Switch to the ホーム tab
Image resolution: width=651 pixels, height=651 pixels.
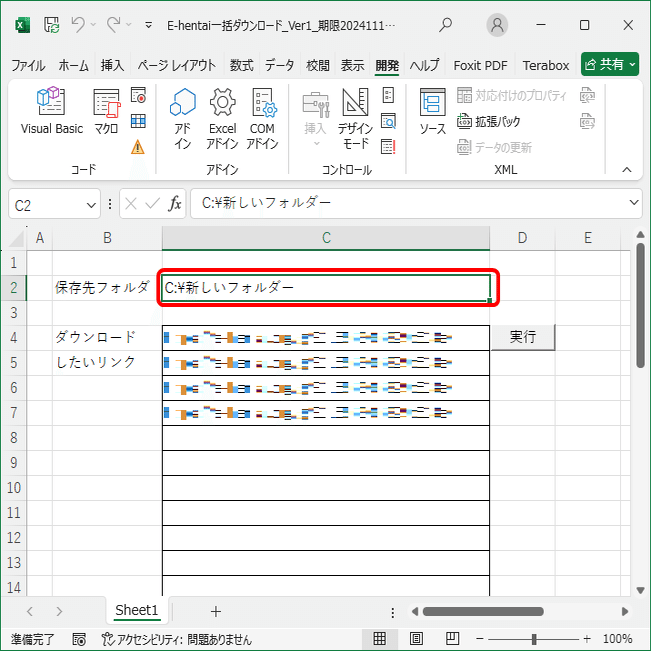[73, 65]
